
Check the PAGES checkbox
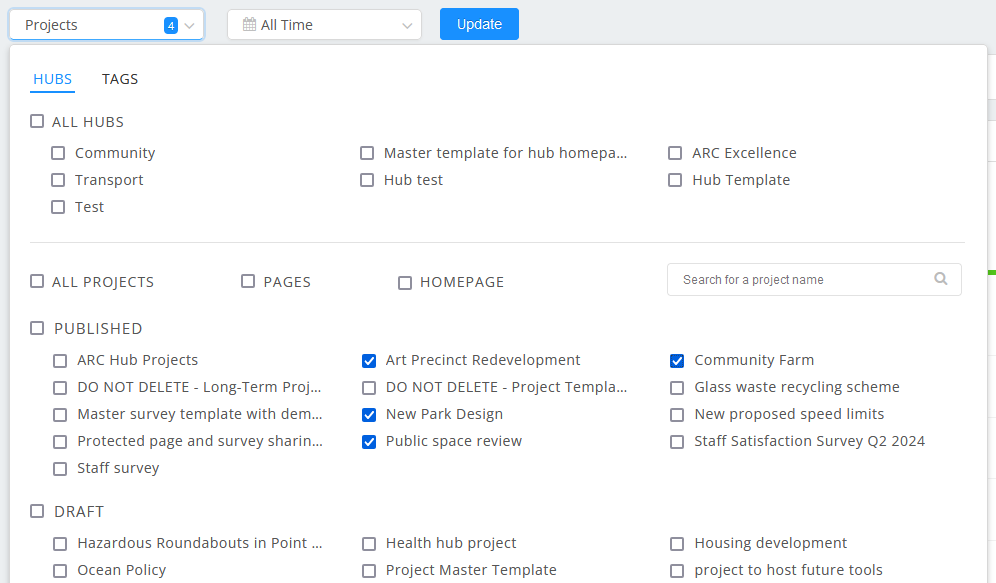coord(248,281)
